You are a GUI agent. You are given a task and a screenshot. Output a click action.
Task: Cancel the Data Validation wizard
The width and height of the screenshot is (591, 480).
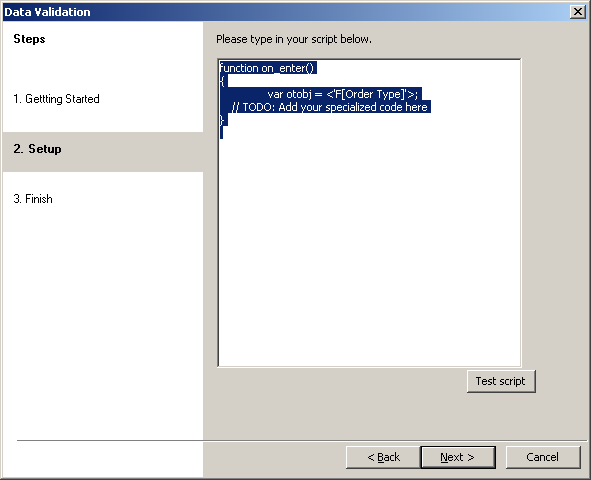tap(543, 457)
